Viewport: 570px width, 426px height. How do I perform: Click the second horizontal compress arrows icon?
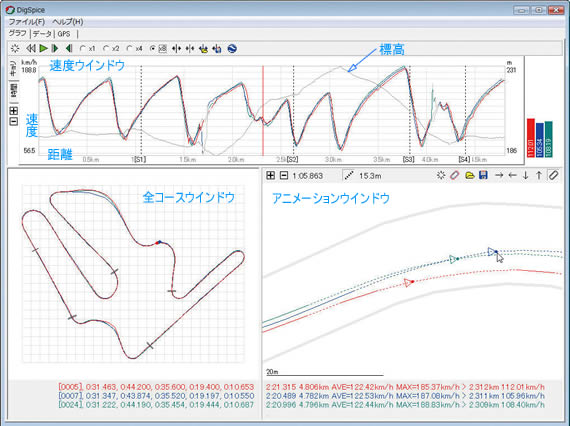(x=190, y=48)
